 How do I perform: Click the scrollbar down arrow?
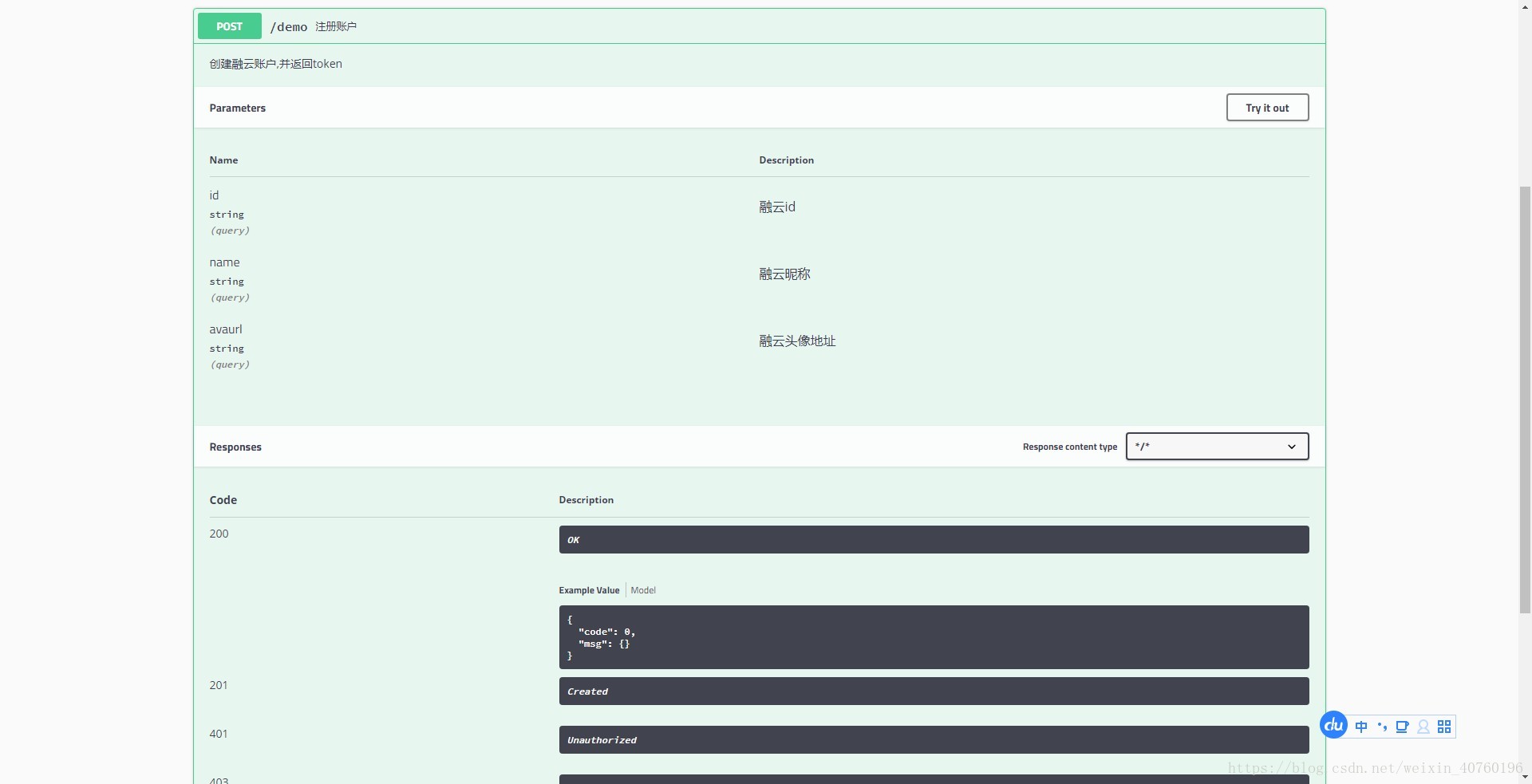coord(1525,777)
